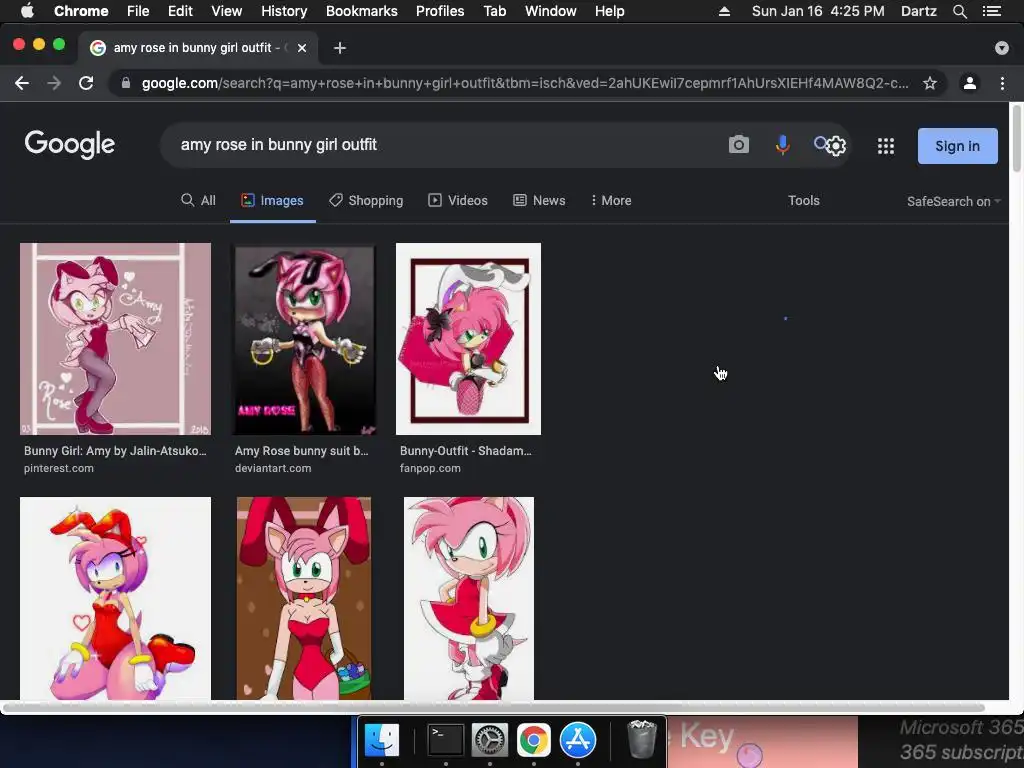Reload the current page
1024x768 pixels.
(86, 83)
